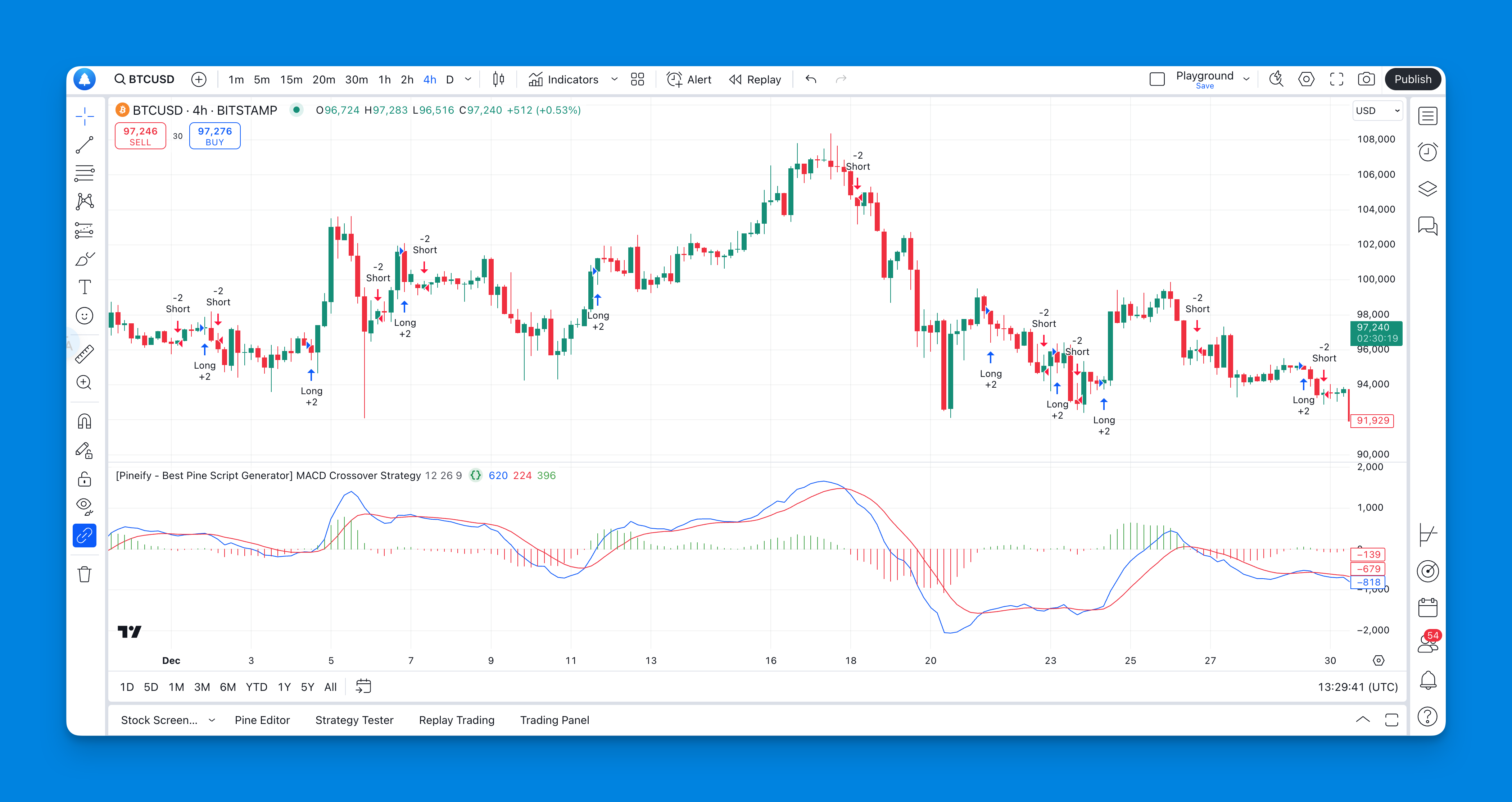Switch to the 15m timeframe
This screenshot has height=802, width=1512.
click(x=291, y=79)
